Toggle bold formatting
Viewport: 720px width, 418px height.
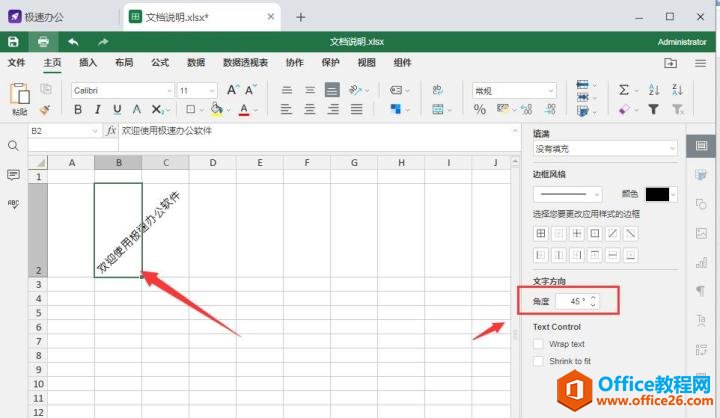(x=78, y=109)
